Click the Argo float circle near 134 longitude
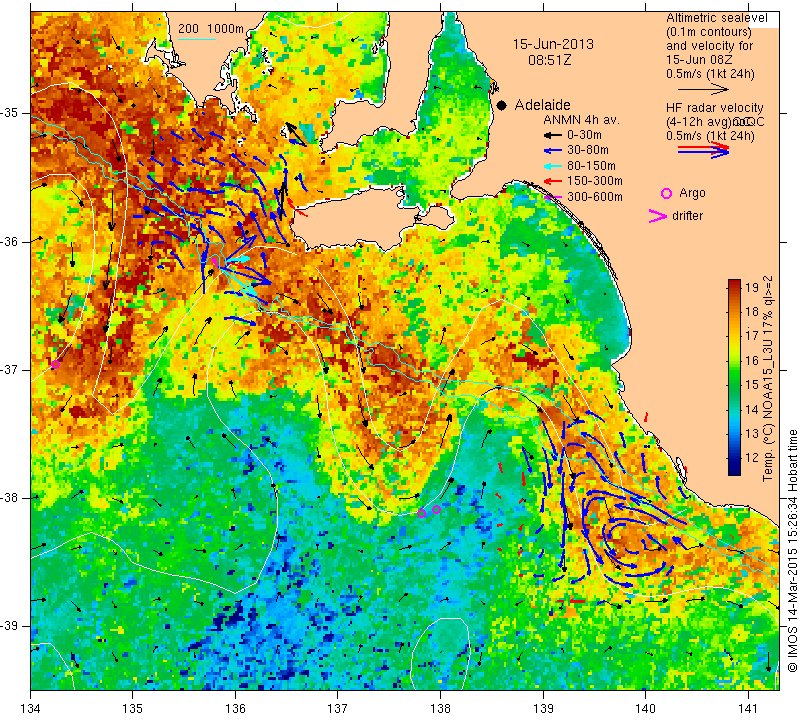The height and width of the screenshot is (720, 800). tap(55, 364)
